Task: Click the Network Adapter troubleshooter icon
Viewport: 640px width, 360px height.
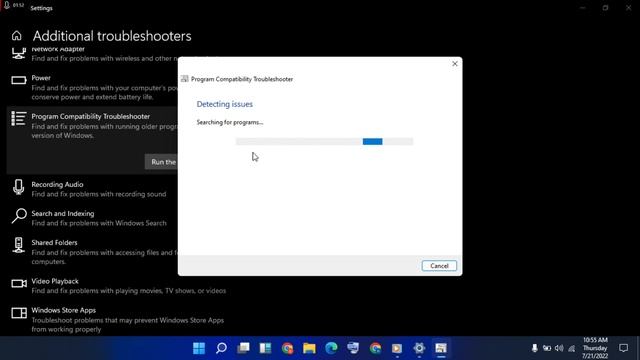Action: coord(18,53)
